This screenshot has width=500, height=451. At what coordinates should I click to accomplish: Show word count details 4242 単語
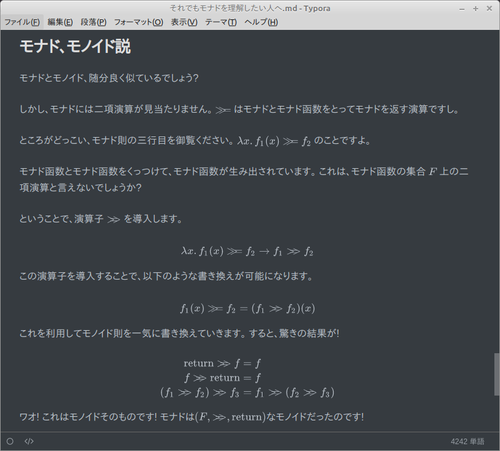(467, 442)
